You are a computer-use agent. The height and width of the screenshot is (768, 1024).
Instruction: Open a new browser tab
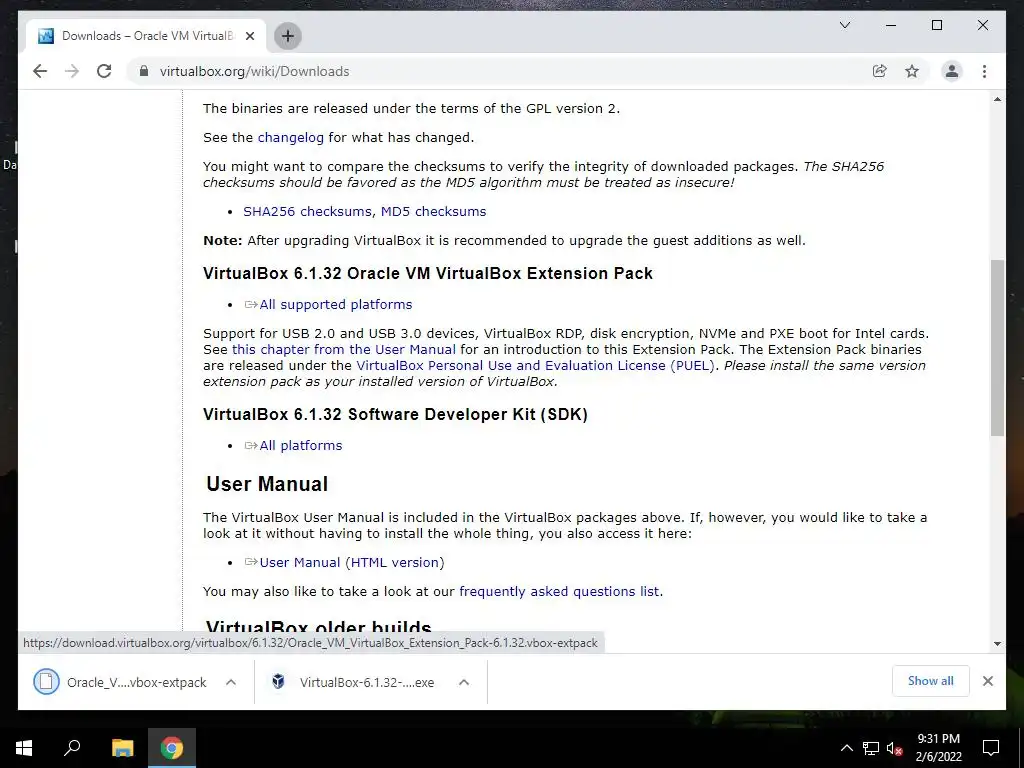[x=287, y=36]
